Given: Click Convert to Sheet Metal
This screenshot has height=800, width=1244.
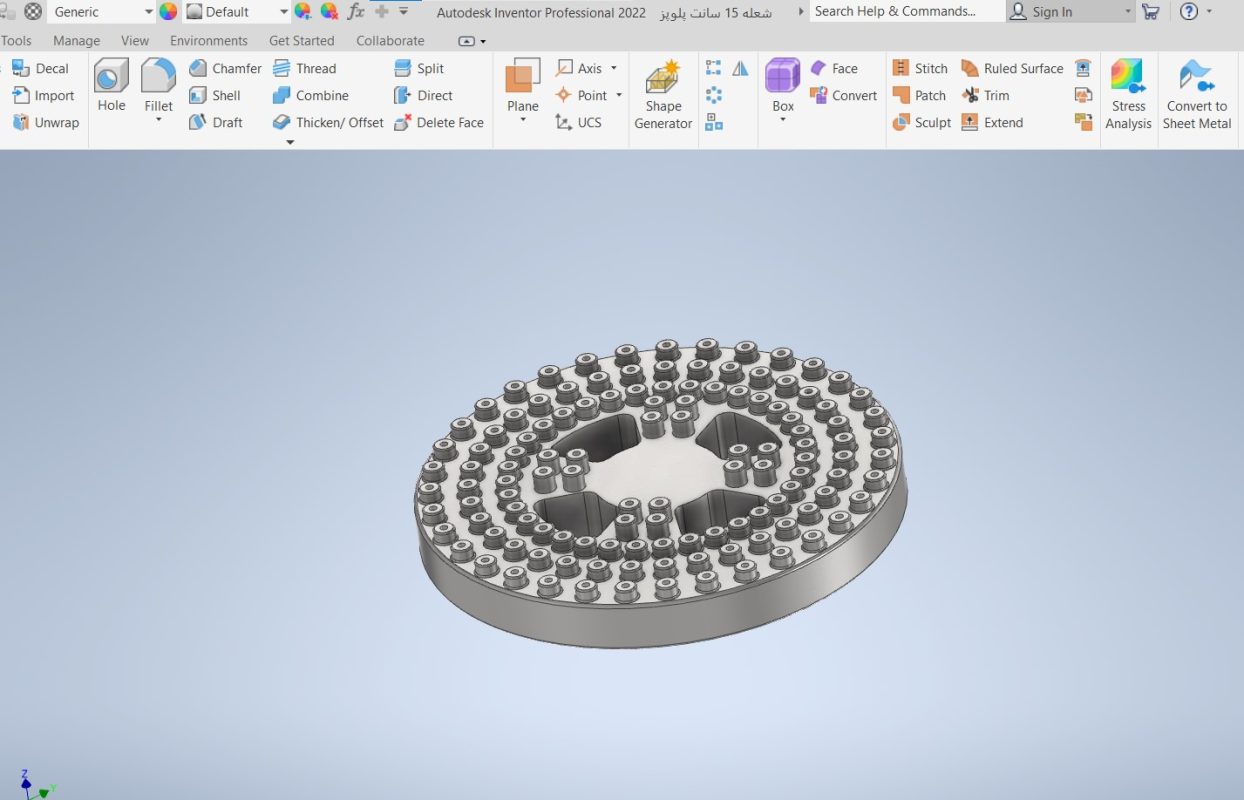Looking at the screenshot, I should (x=1196, y=95).
